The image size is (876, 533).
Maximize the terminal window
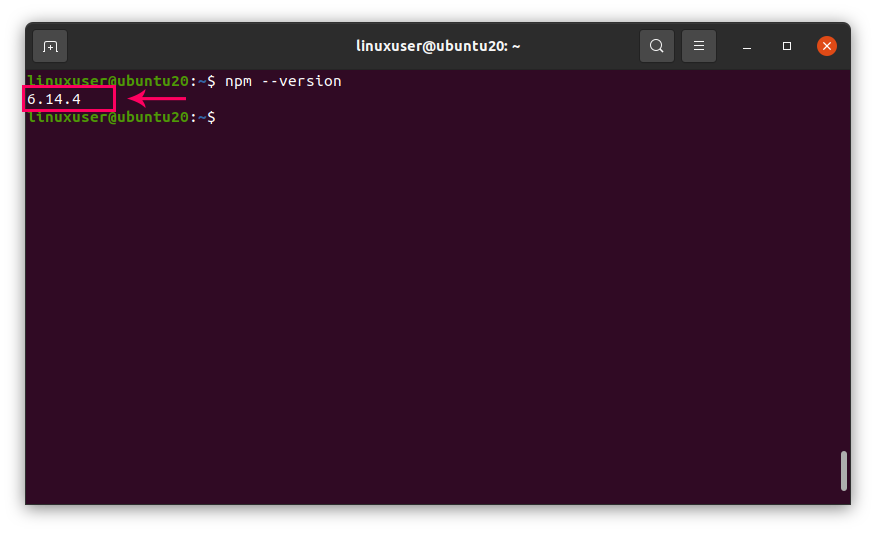(787, 46)
